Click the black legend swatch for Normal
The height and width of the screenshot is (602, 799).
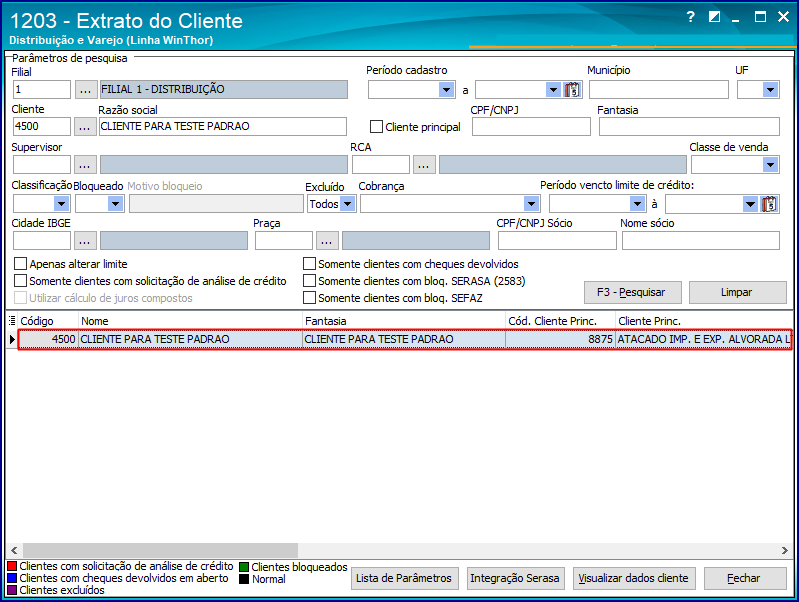(x=244, y=579)
